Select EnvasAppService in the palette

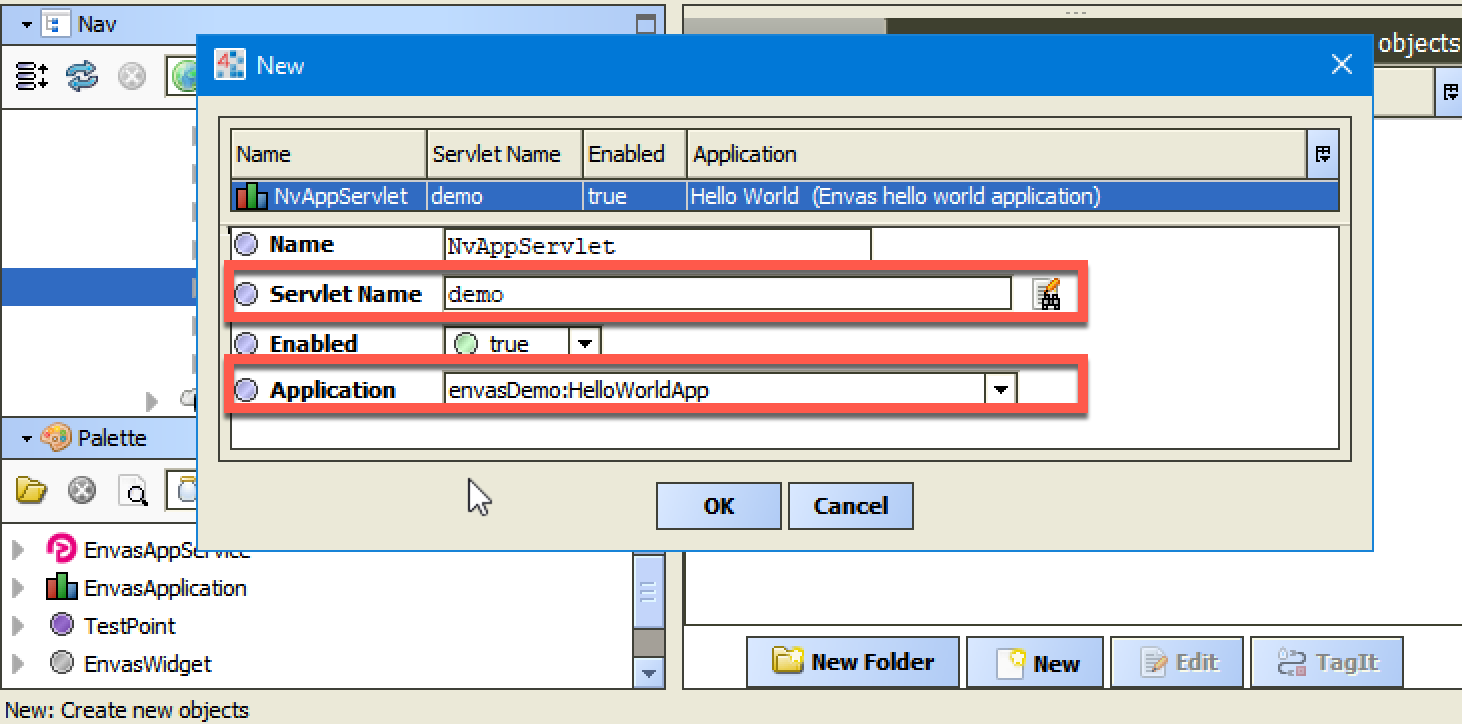(x=167, y=550)
